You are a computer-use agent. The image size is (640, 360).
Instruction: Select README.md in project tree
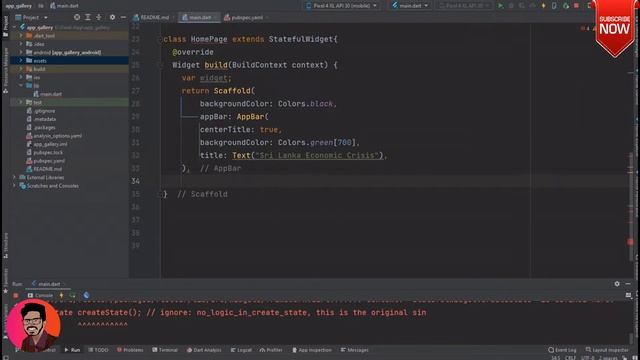tap(44, 169)
